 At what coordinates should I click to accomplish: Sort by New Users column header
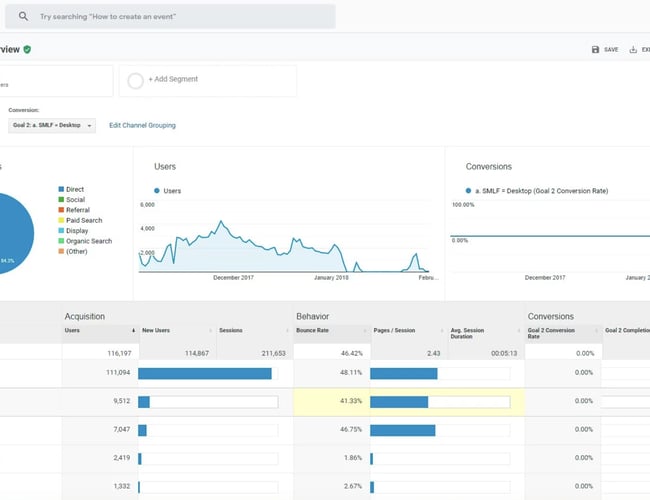[x=159, y=330]
